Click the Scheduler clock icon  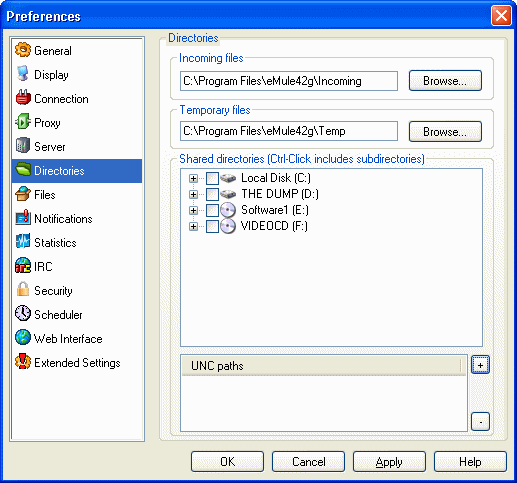23,314
